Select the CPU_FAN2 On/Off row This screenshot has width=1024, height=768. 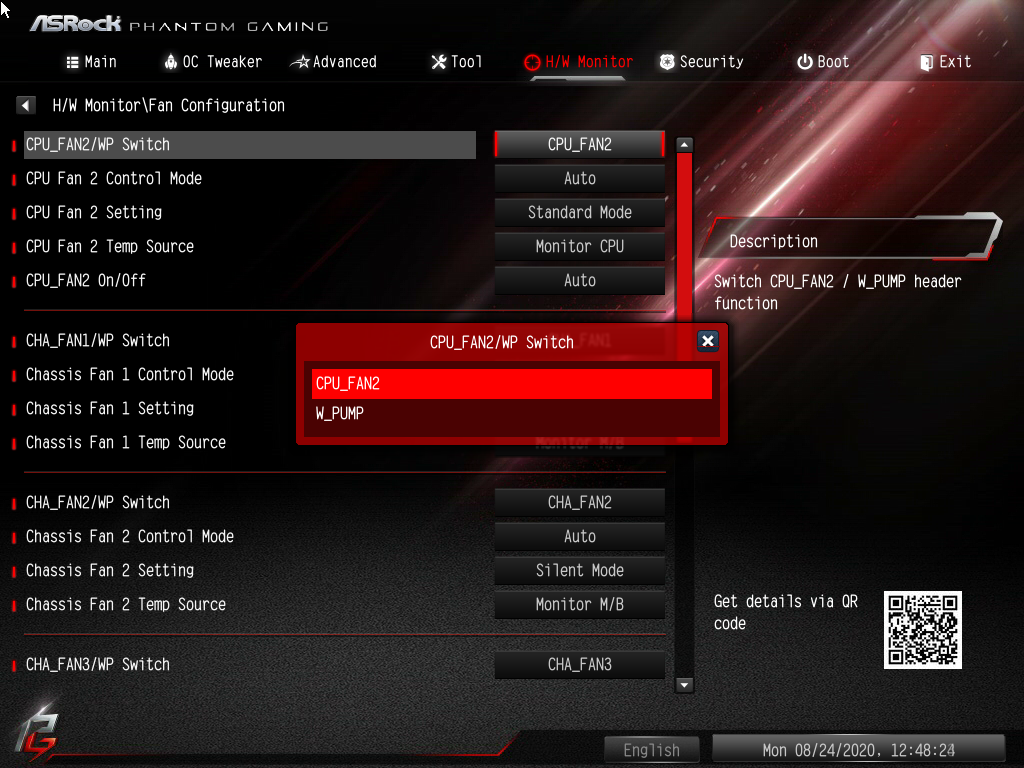[x=249, y=280]
